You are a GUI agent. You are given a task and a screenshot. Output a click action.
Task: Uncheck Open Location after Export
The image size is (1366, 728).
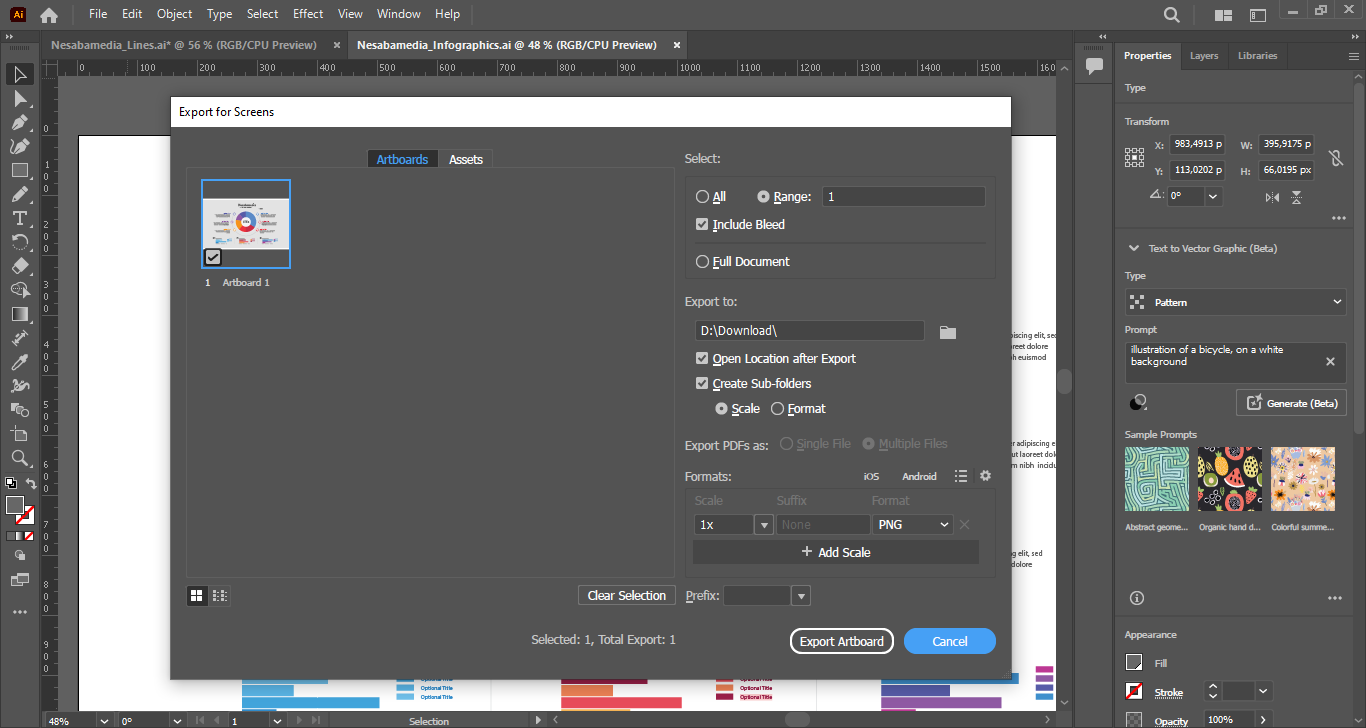tap(702, 358)
